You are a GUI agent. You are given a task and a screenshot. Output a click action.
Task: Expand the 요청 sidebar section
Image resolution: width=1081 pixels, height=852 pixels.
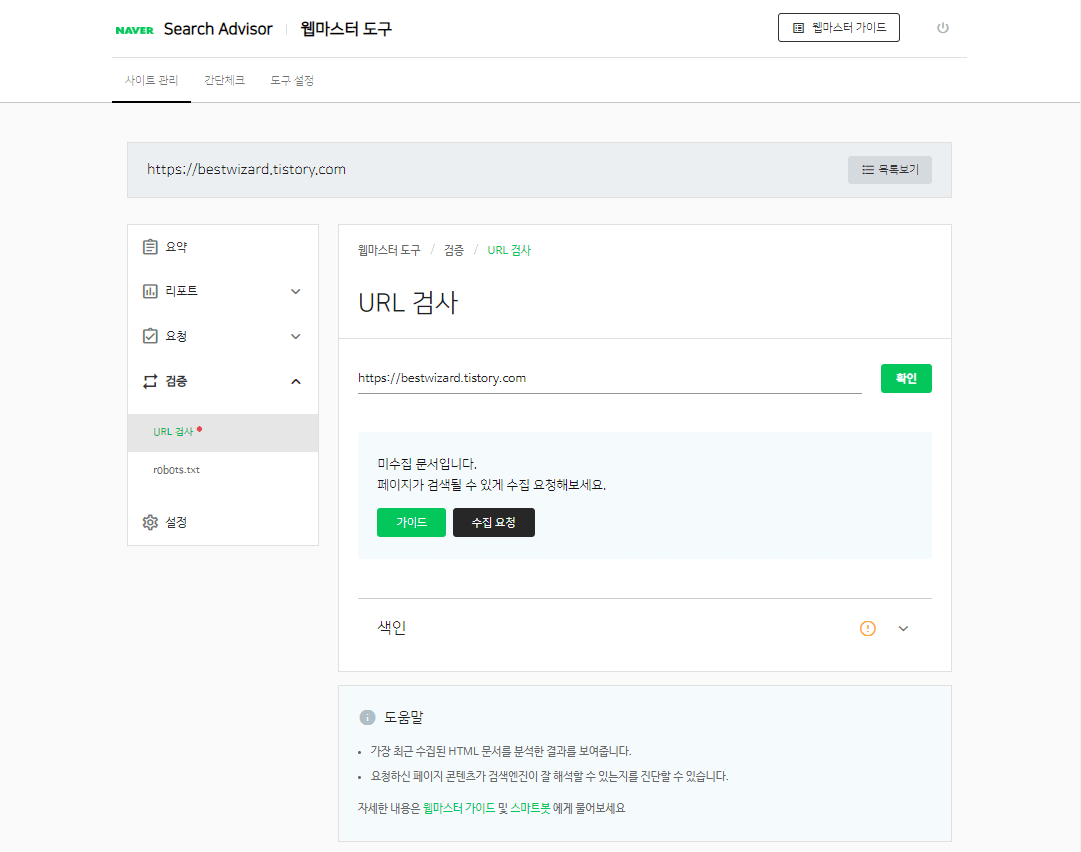295,336
